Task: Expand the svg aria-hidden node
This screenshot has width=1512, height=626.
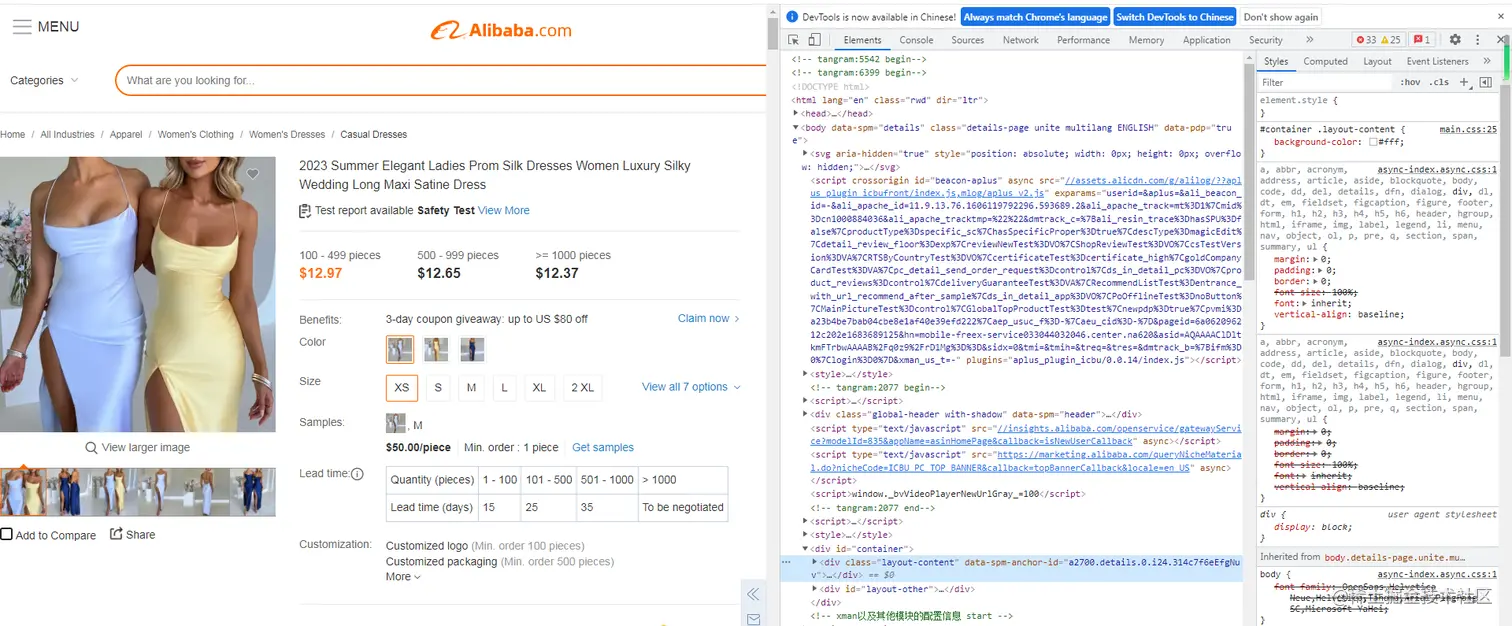Action: tap(806, 154)
